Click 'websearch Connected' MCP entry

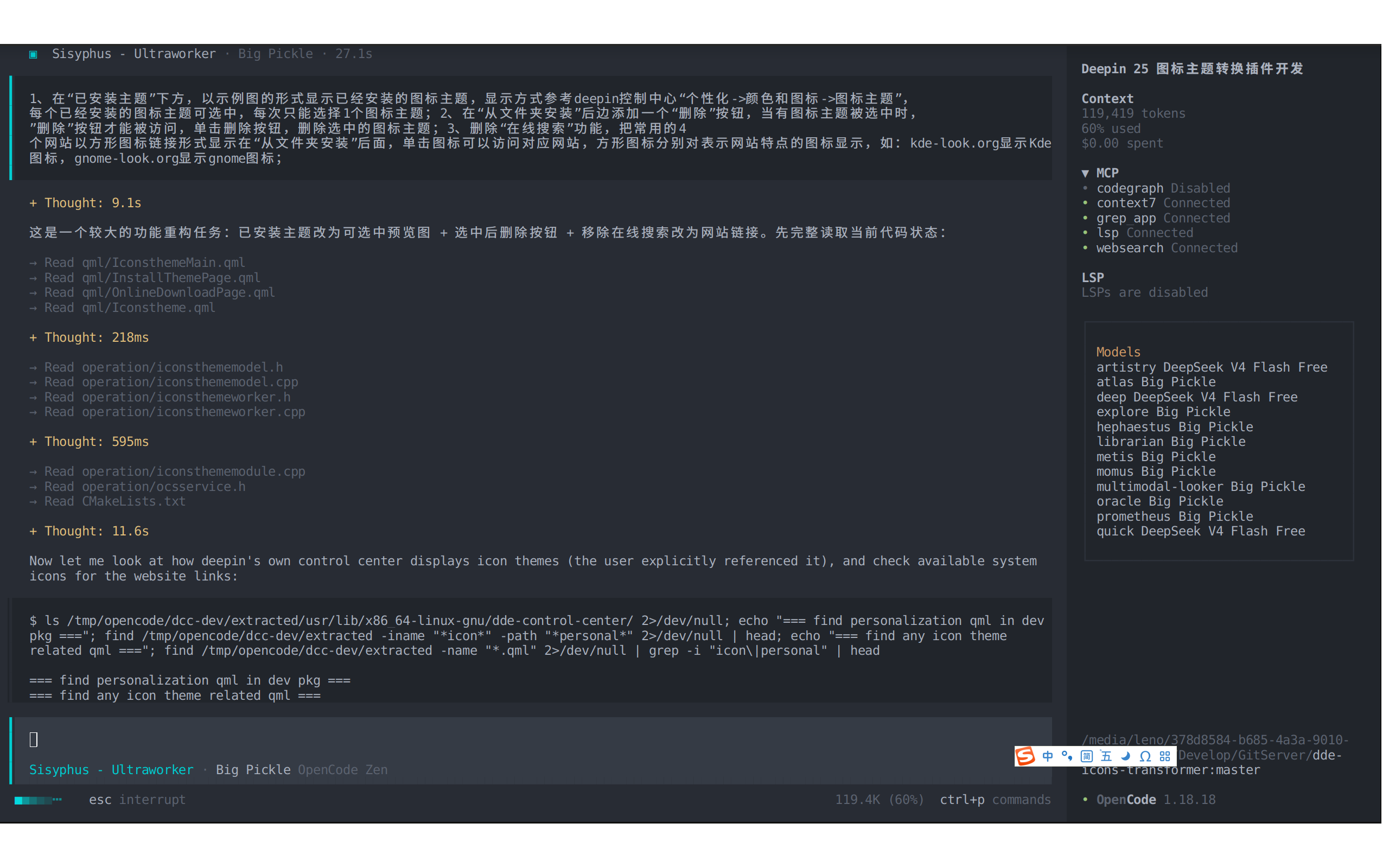point(1159,247)
